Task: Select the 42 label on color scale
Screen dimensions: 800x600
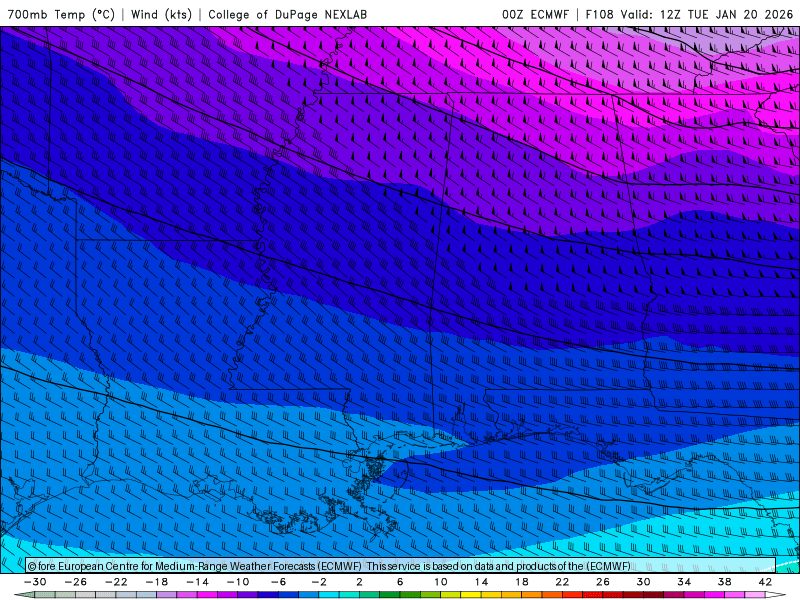Action: [x=765, y=582]
